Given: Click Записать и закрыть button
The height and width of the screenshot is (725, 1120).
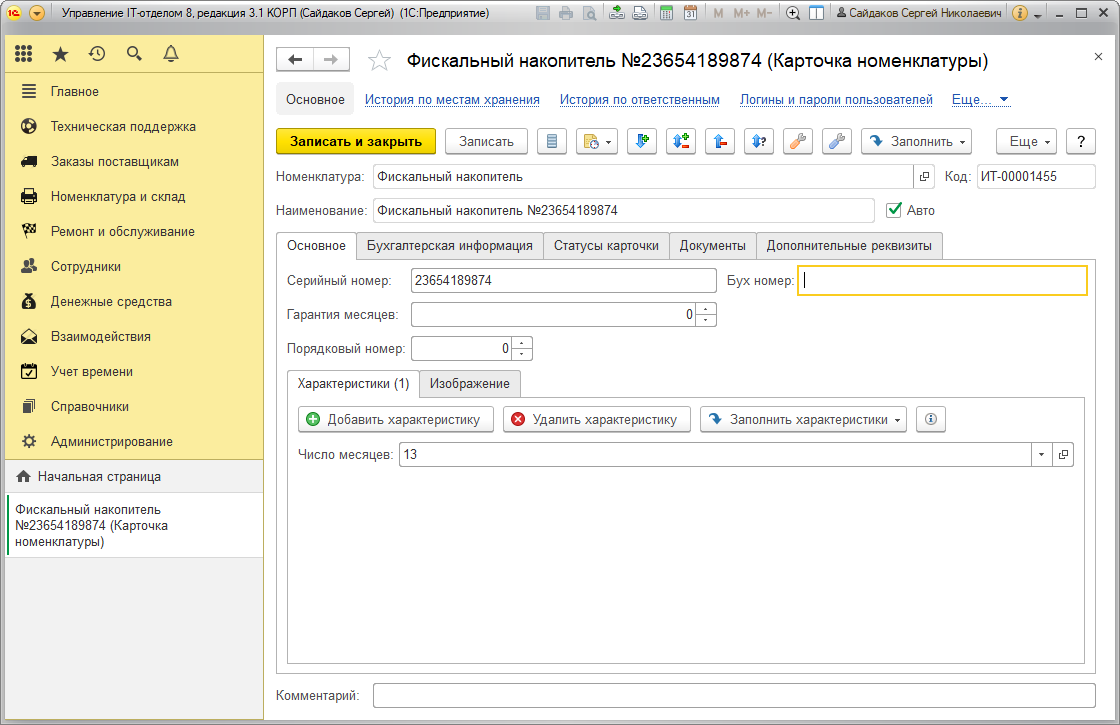Looking at the screenshot, I should click(x=356, y=141).
